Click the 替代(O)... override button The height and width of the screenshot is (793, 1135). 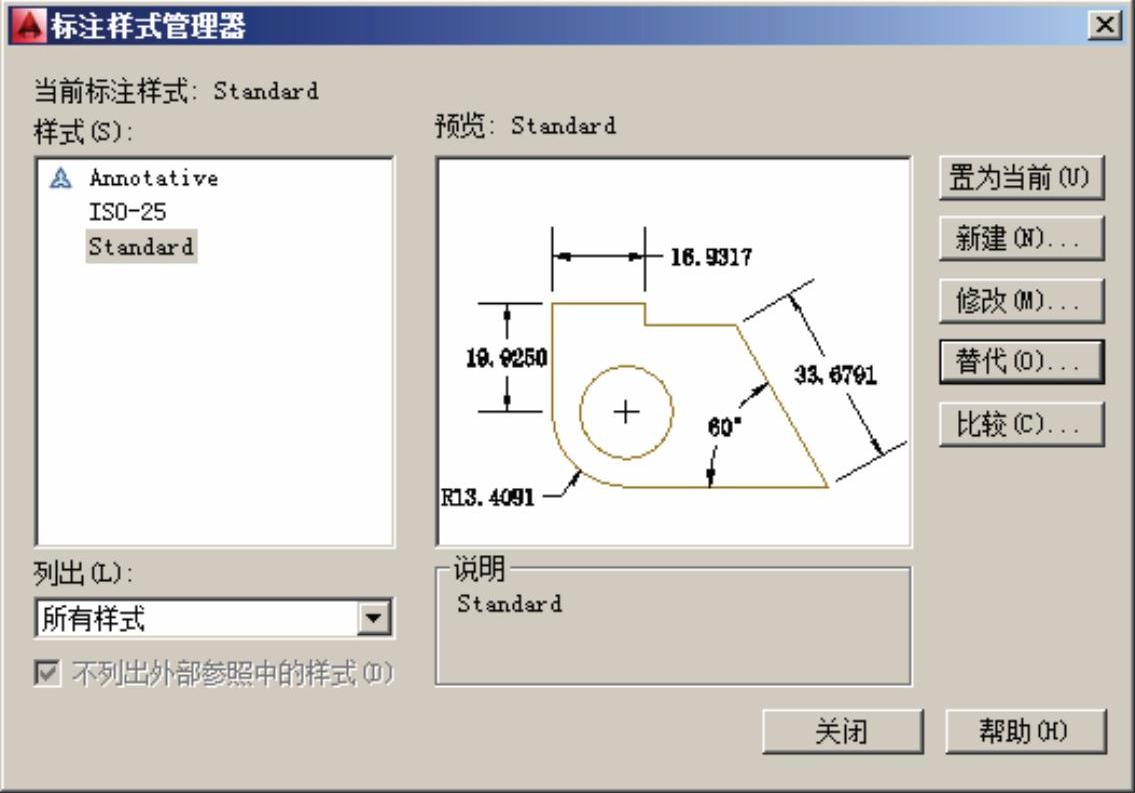coord(1021,362)
